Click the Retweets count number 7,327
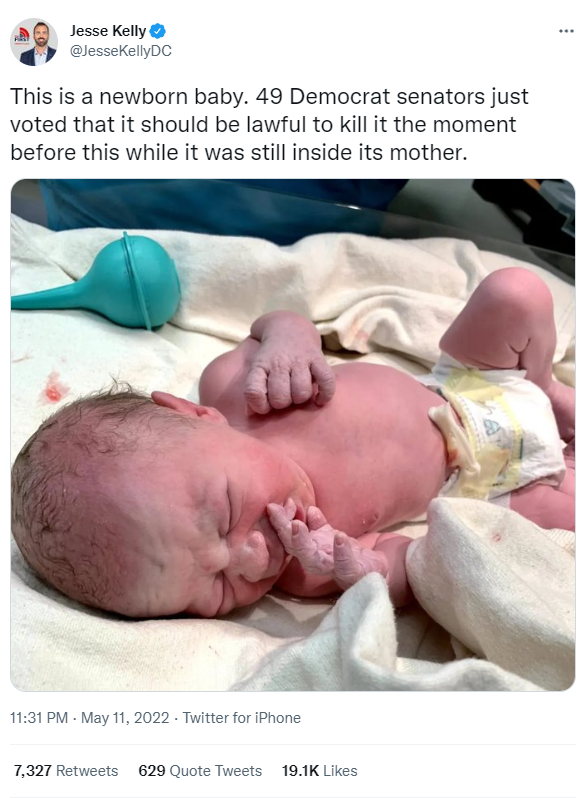Viewport: 588px width, 798px height. coord(33,771)
